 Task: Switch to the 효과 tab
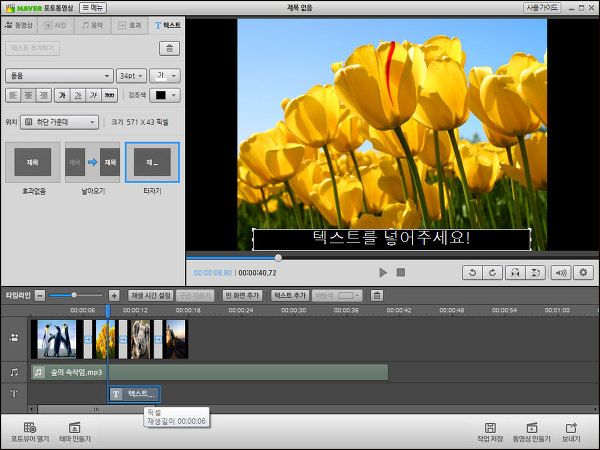coord(130,25)
